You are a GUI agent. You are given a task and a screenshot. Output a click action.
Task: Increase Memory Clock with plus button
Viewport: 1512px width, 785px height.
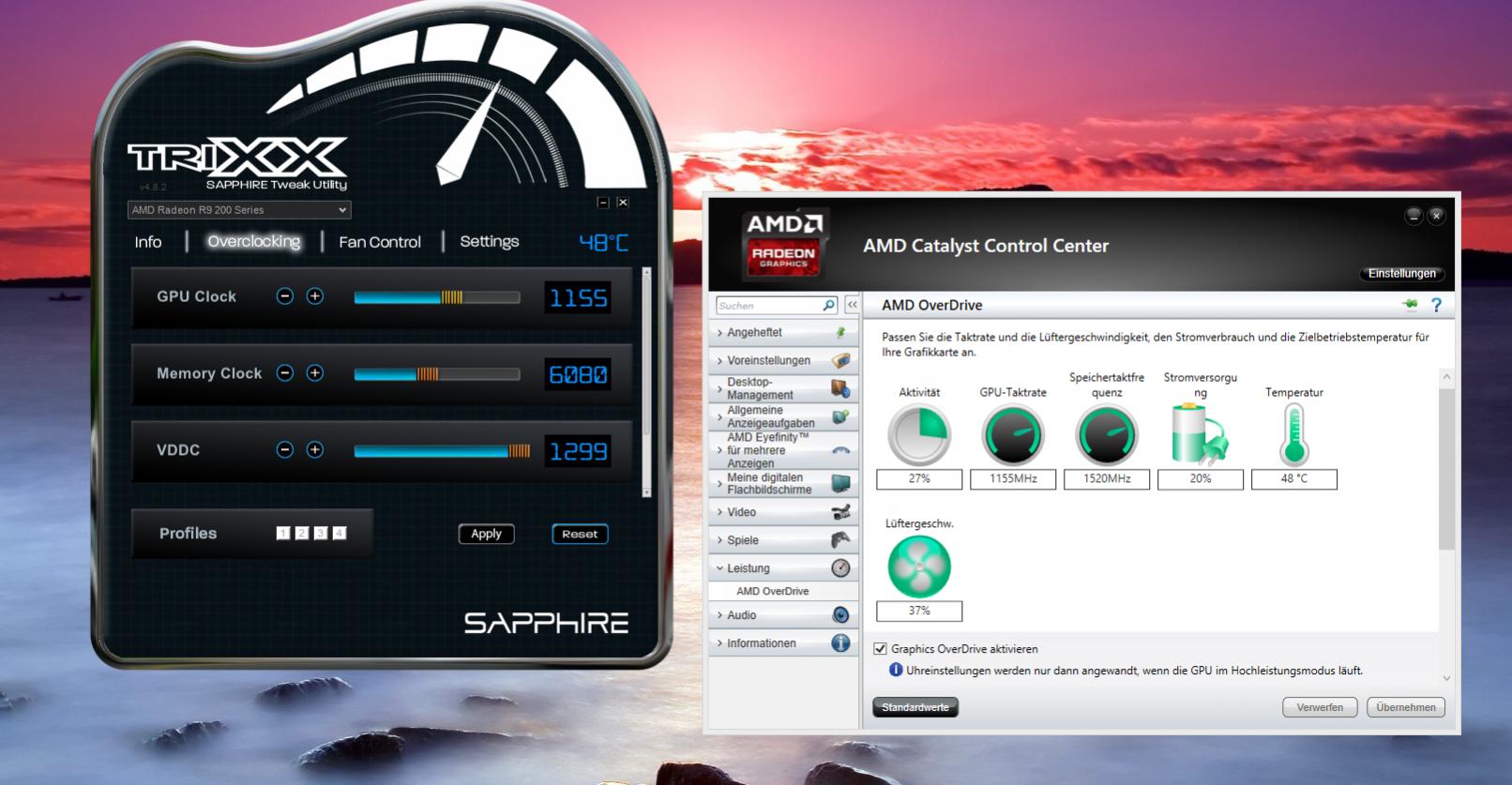point(315,373)
